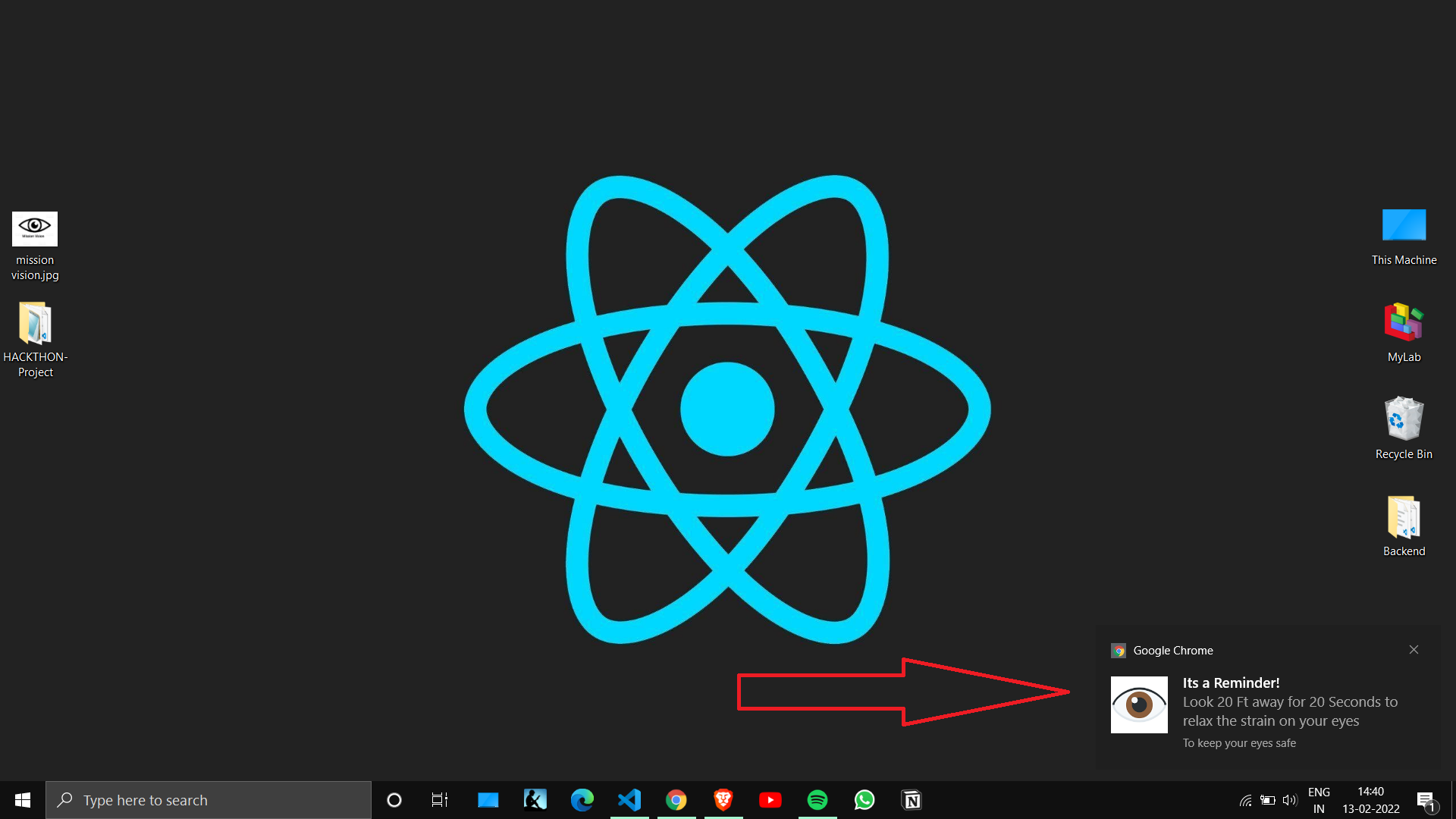Close the Google Chrome reminder notification
The image size is (1456, 819).
point(1414,650)
